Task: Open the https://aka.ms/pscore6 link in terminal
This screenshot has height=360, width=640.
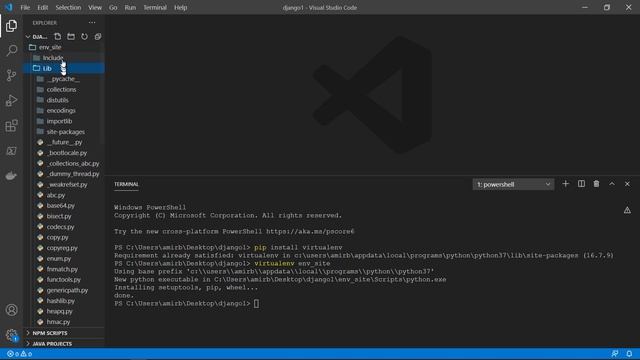Action: pyautogui.click(x=310, y=231)
